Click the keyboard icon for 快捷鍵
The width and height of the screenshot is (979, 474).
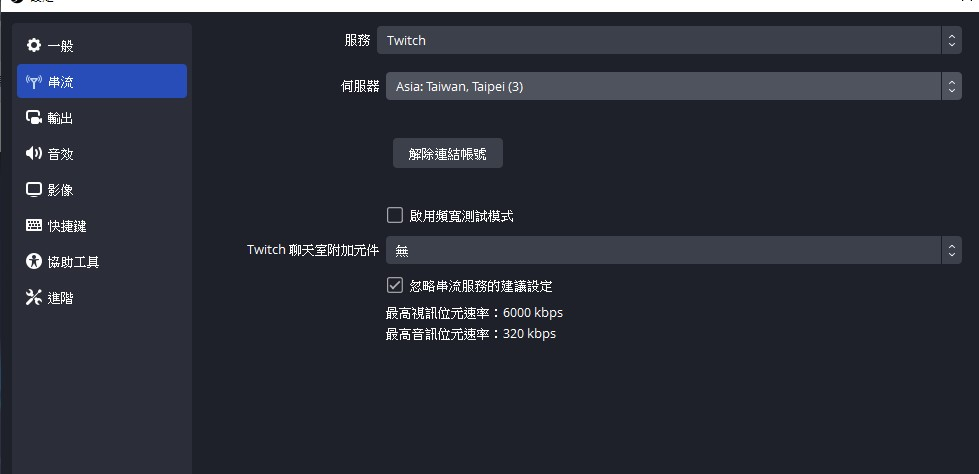pos(33,225)
